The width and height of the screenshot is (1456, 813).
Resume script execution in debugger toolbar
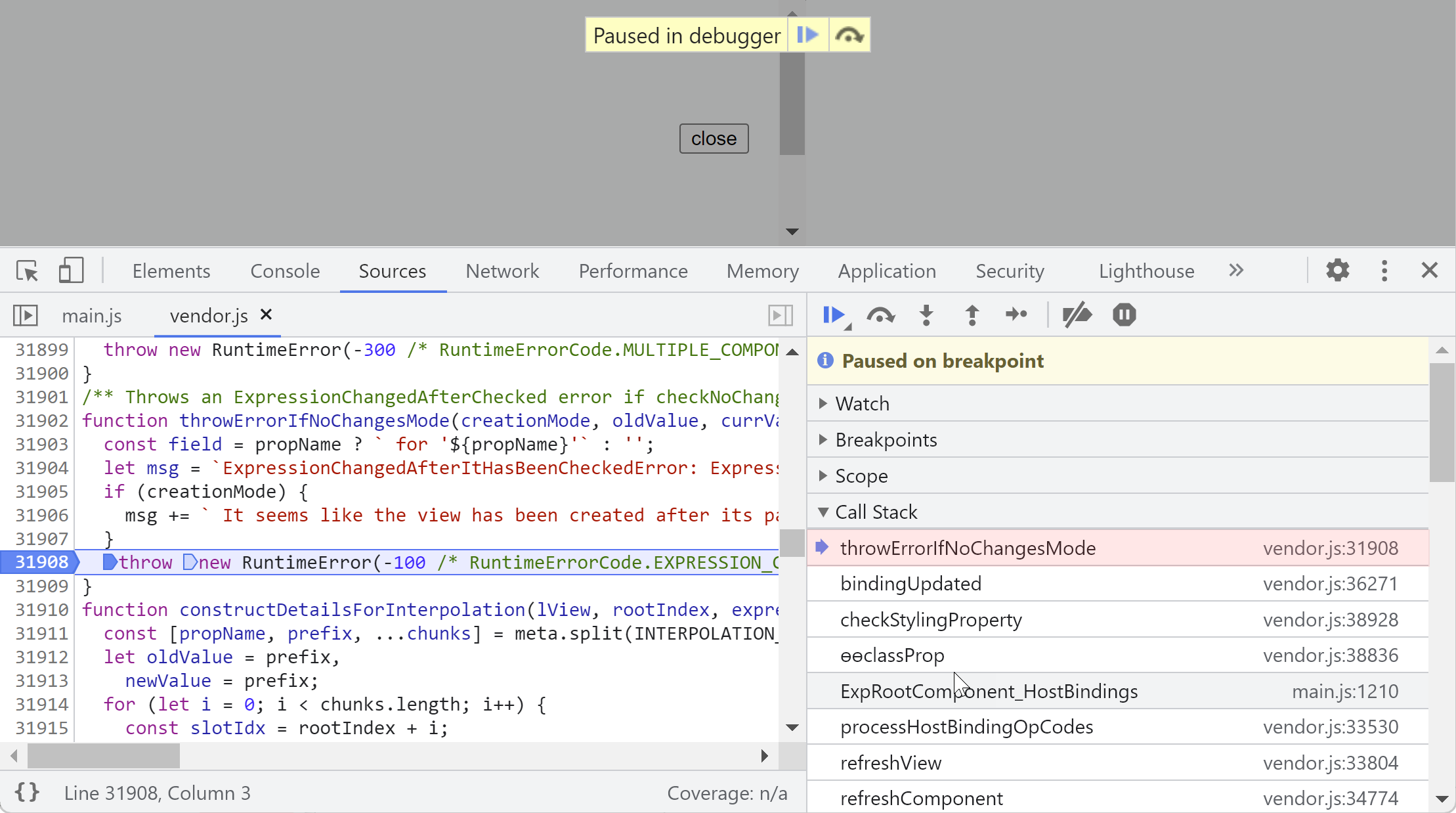(x=835, y=315)
